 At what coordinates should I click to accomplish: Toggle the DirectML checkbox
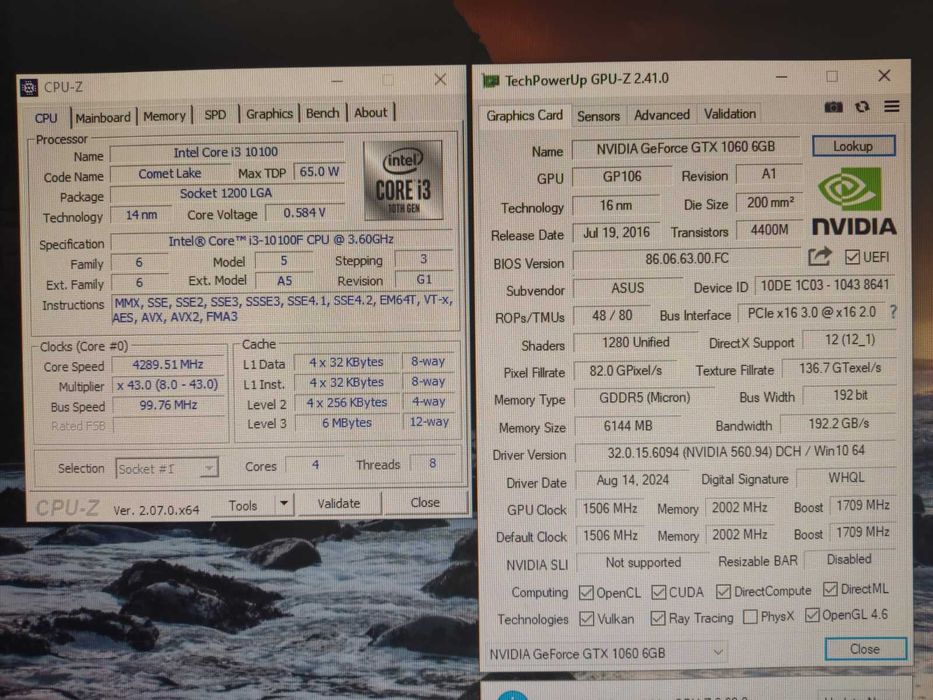click(830, 589)
